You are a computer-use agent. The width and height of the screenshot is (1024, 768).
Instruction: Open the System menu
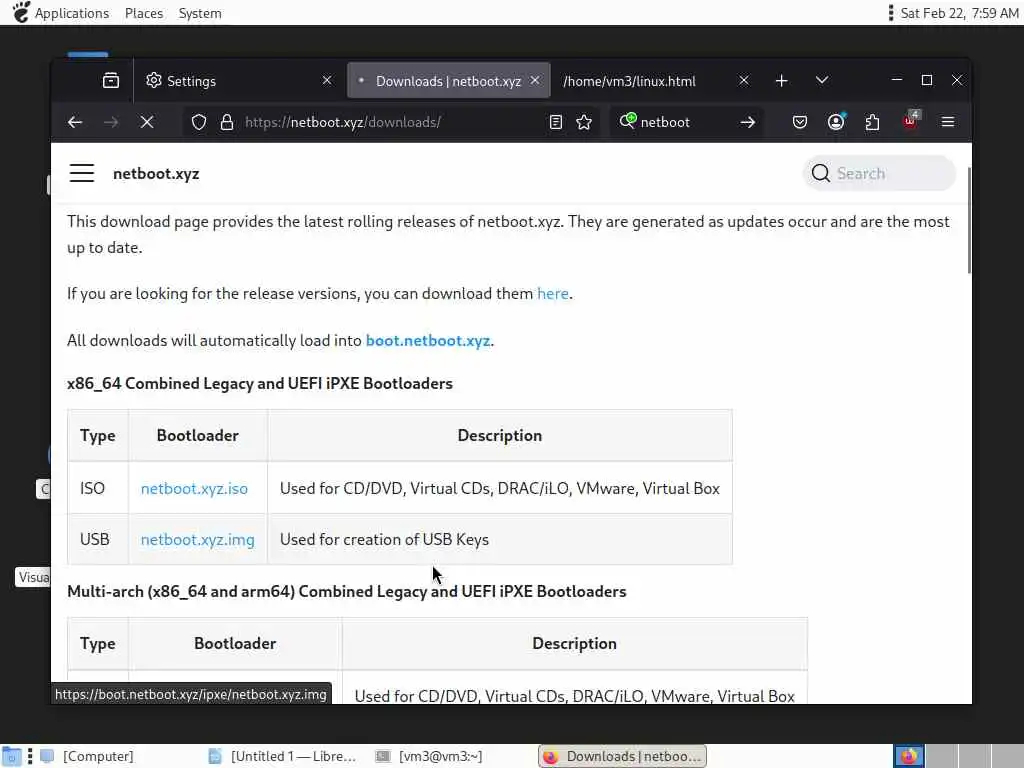point(200,13)
